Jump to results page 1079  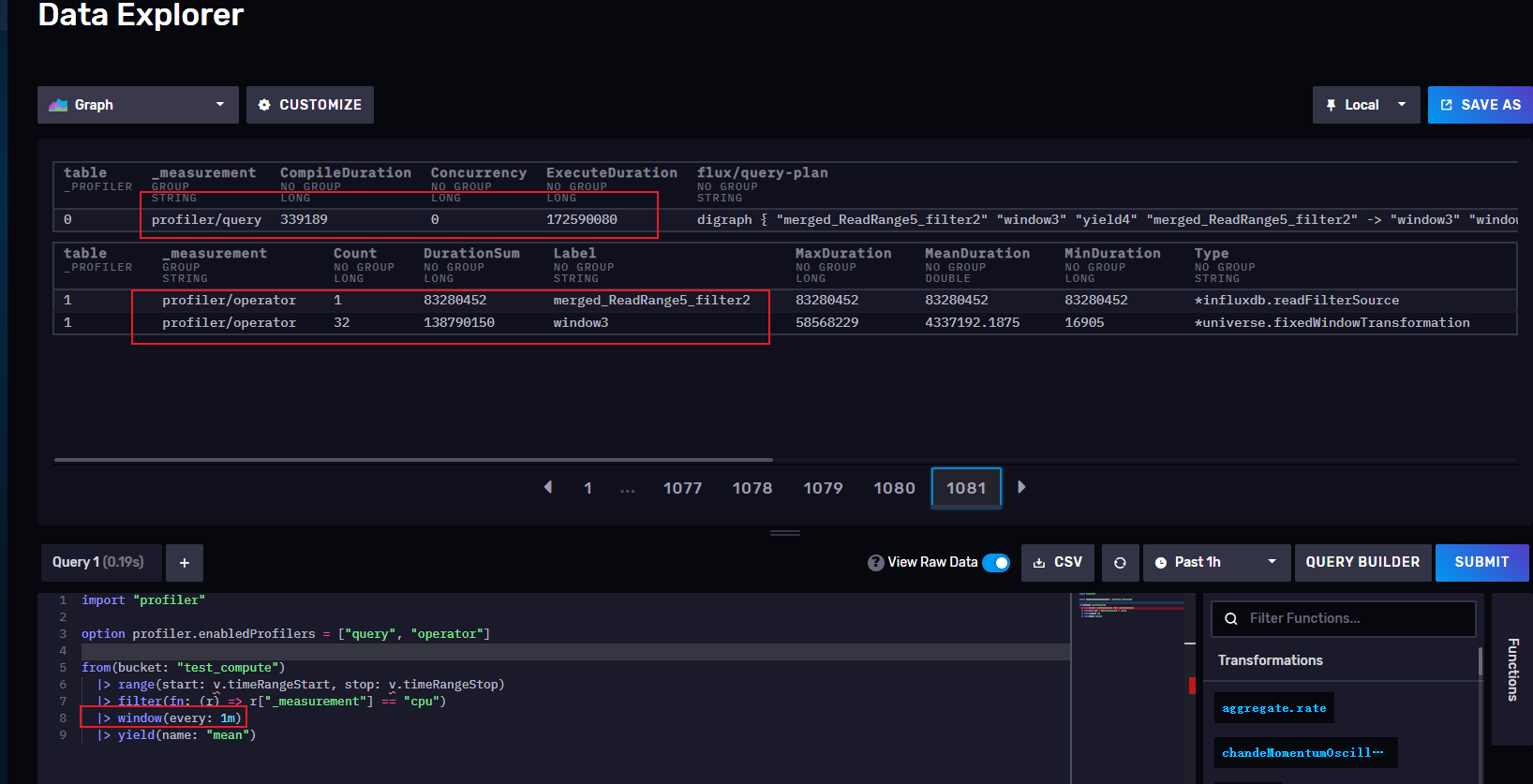pyautogui.click(x=823, y=488)
